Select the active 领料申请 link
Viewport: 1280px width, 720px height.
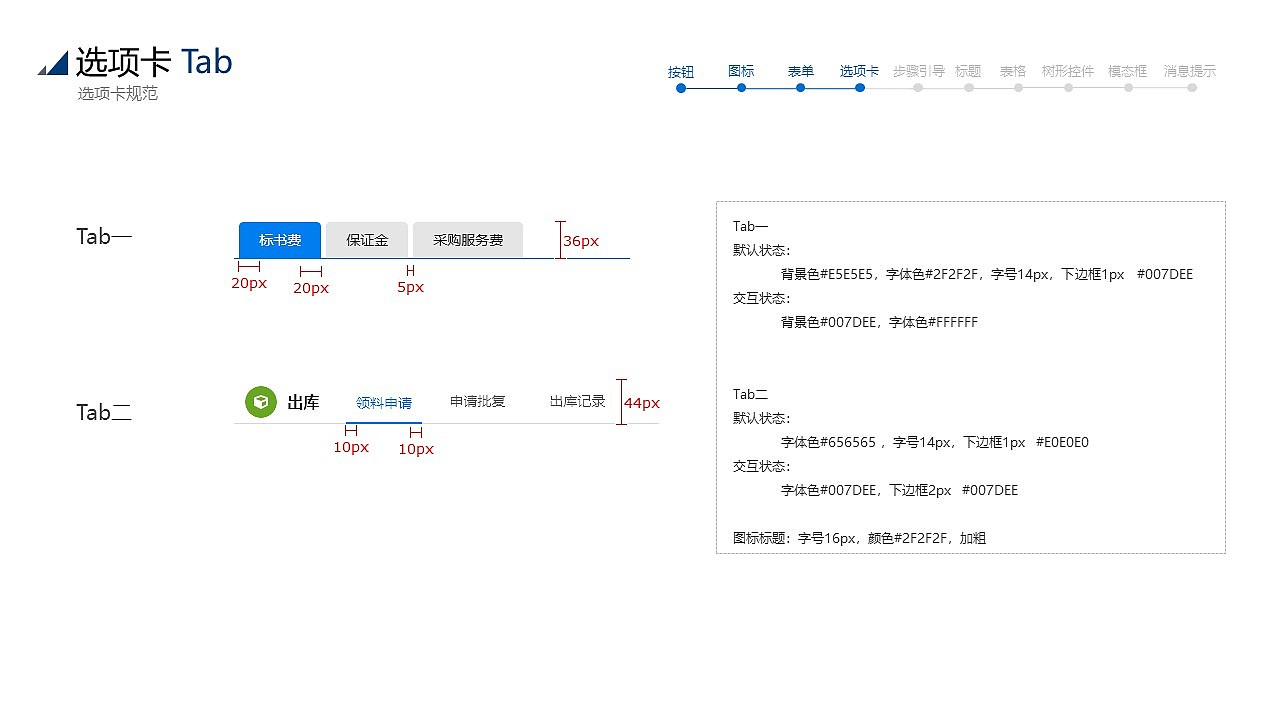tap(384, 402)
